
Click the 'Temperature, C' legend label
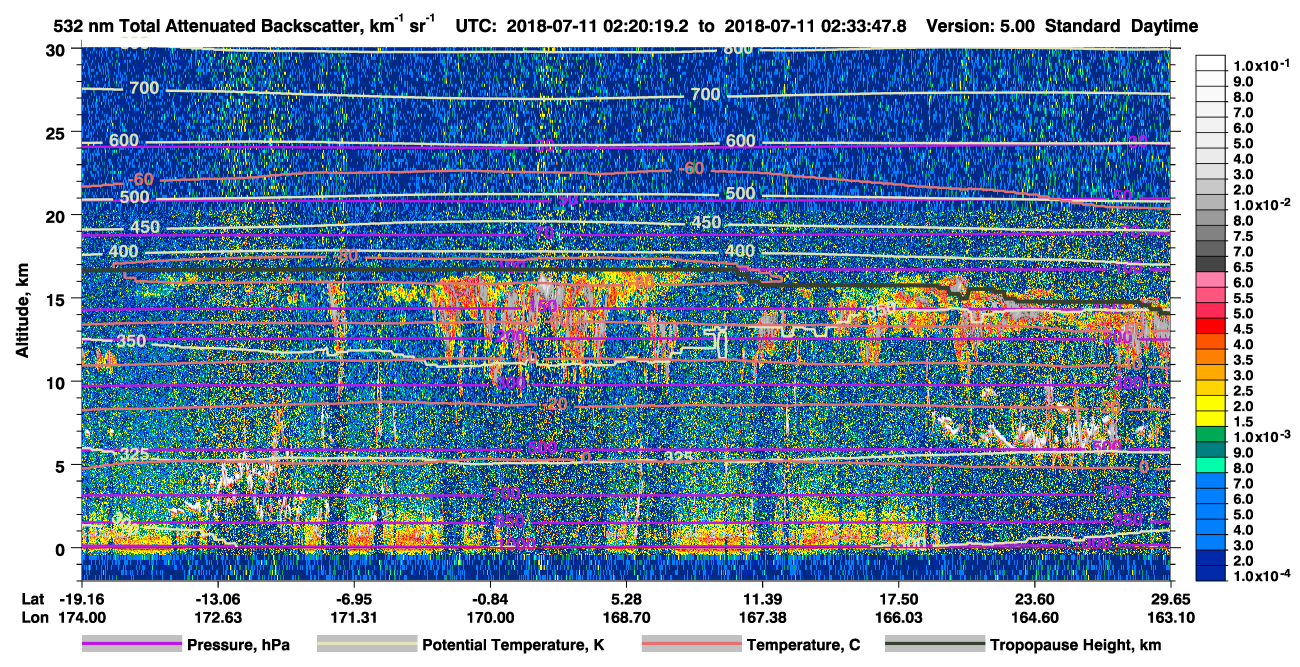[804, 645]
